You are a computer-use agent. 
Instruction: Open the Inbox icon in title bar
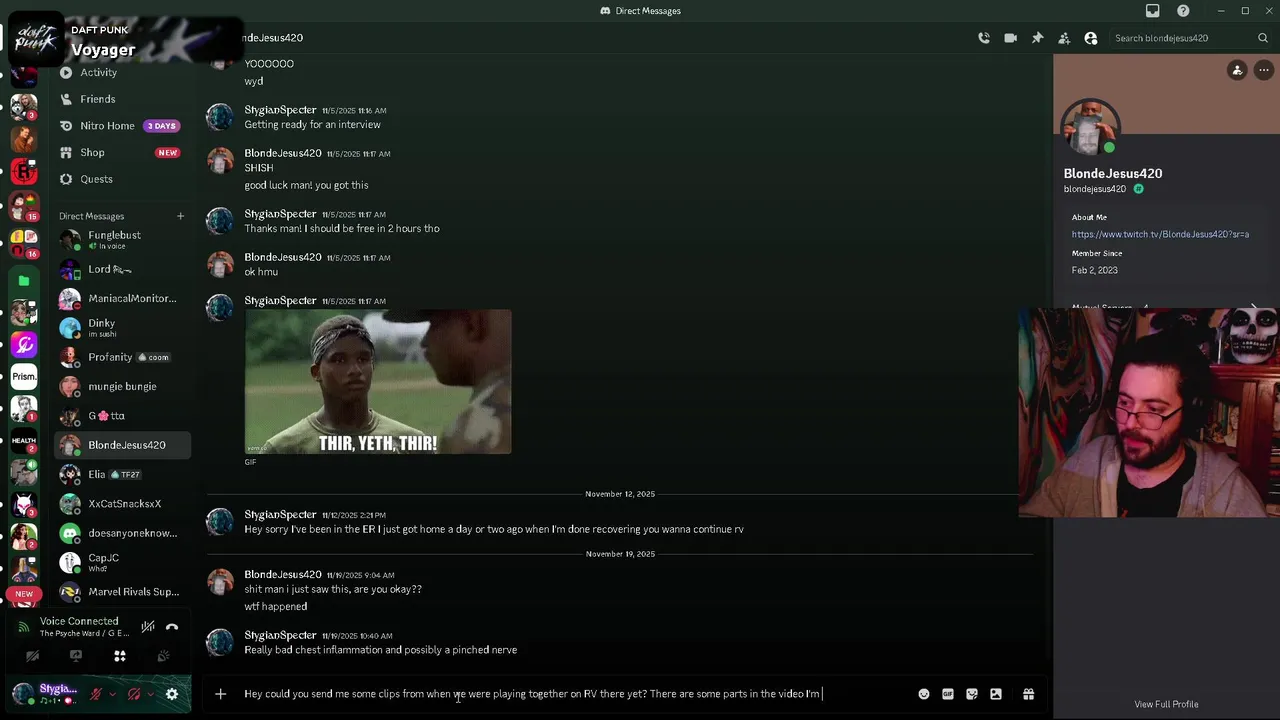pos(1153,11)
